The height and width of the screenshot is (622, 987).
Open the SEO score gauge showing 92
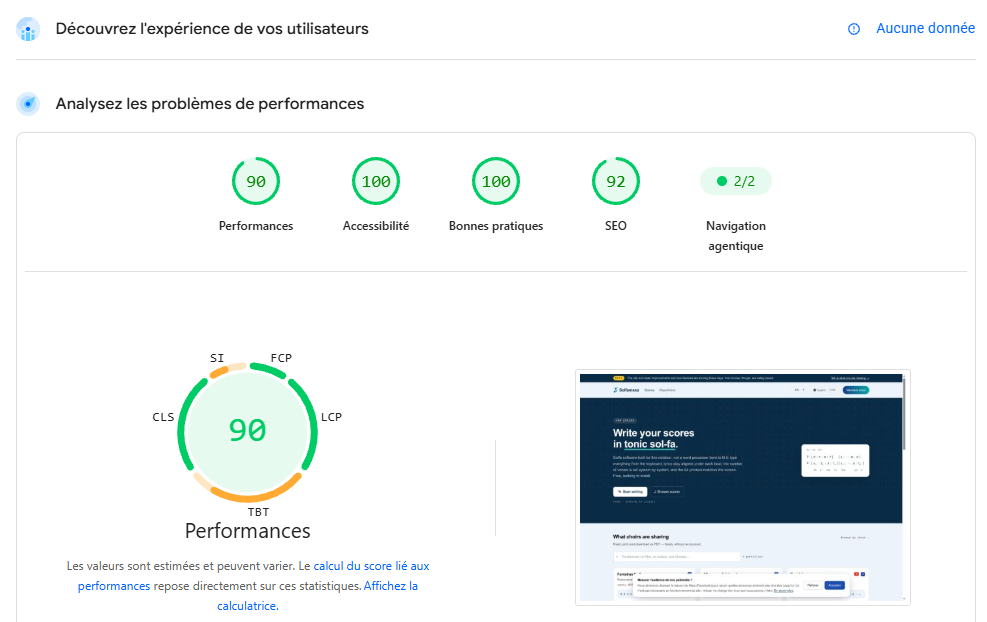(x=616, y=181)
